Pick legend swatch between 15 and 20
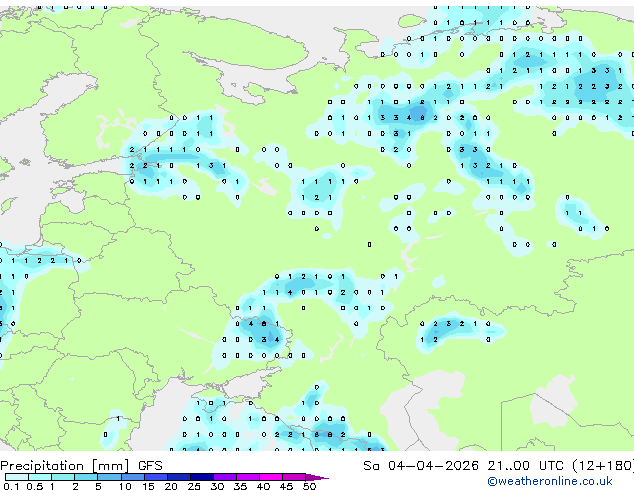Screen dimensions: 634x490 (x=156, y=477)
